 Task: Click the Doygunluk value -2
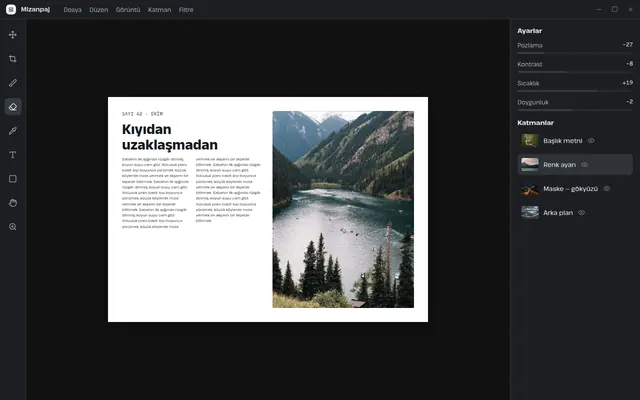(x=629, y=102)
